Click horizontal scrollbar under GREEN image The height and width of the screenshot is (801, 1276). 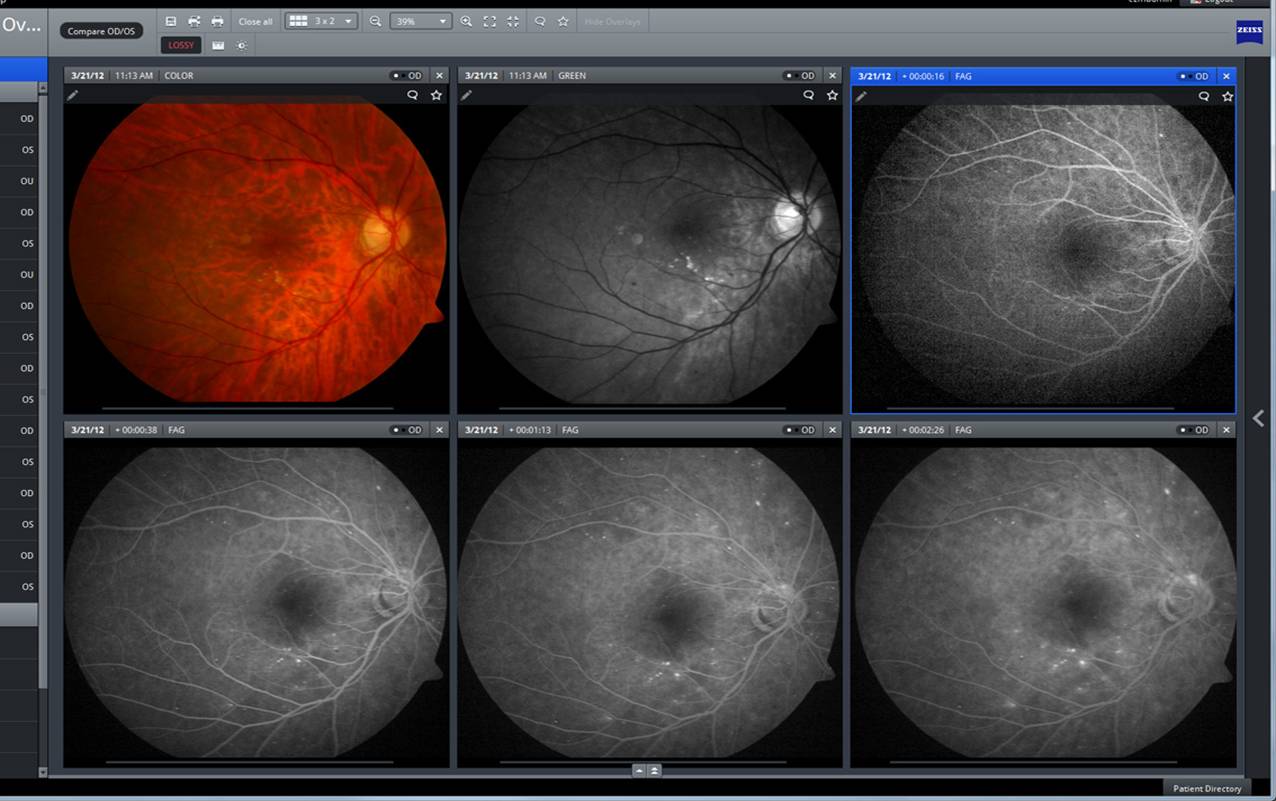(643, 408)
